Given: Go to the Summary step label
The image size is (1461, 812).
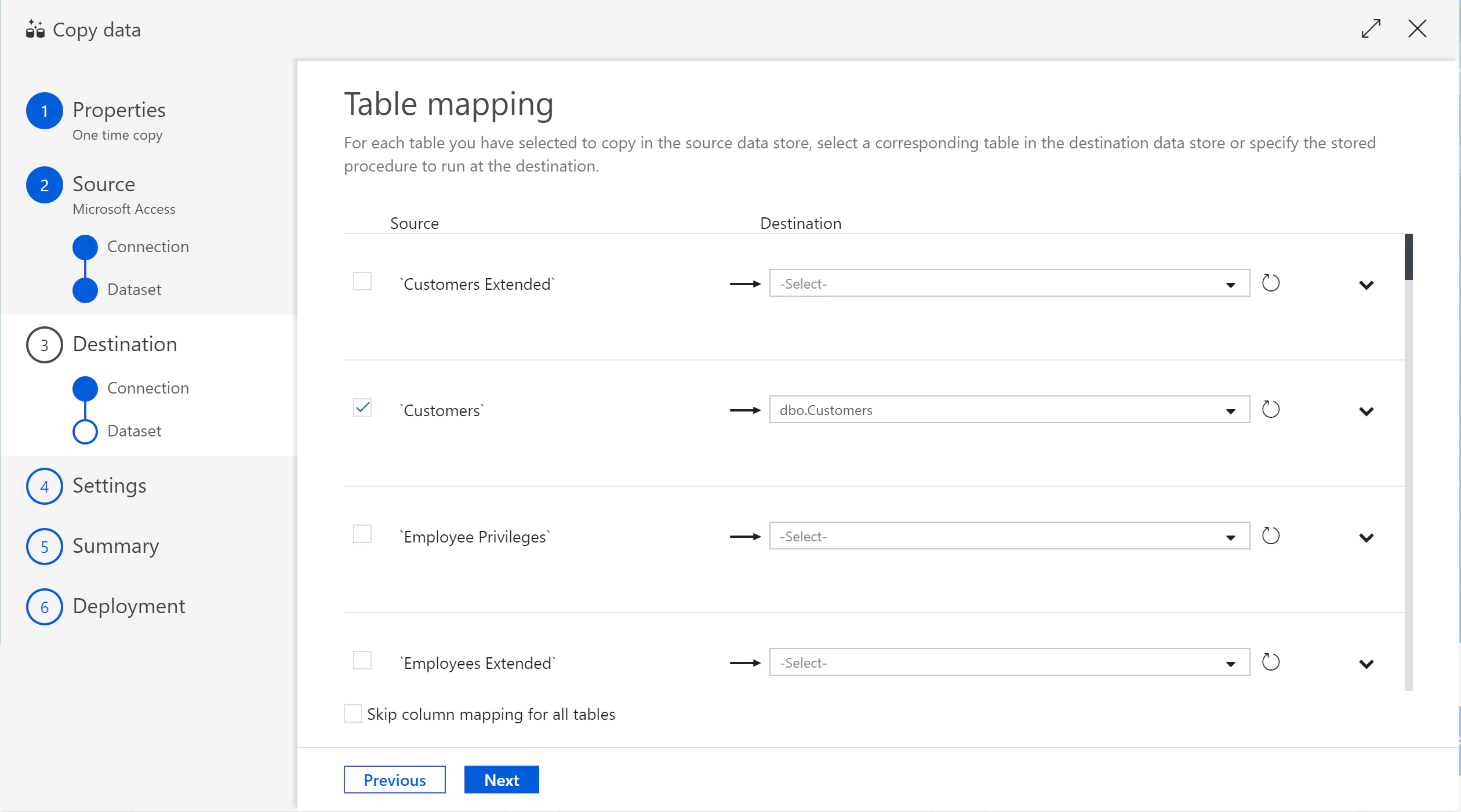Looking at the screenshot, I should (115, 546).
